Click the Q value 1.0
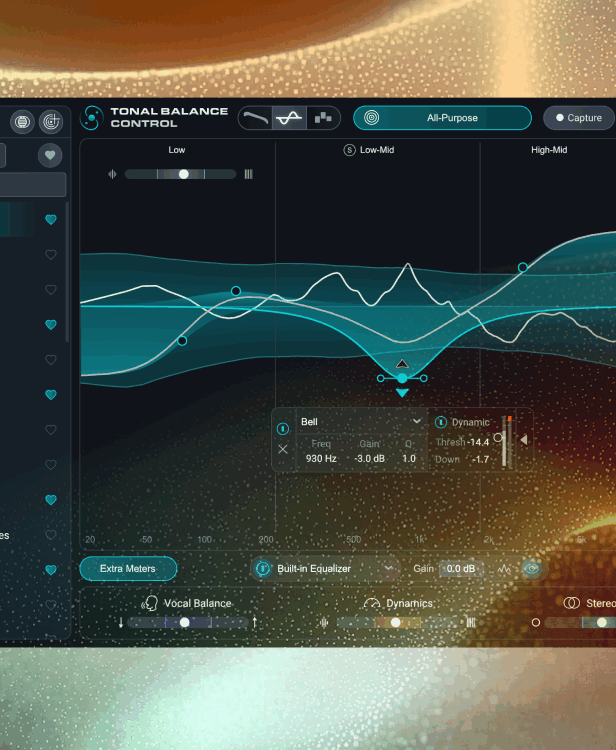The height and width of the screenshot is (750, 616). tap(409, 459)
